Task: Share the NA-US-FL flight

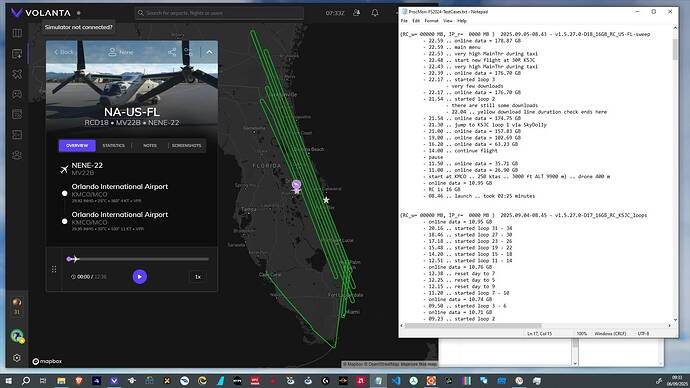Action: 172,52
